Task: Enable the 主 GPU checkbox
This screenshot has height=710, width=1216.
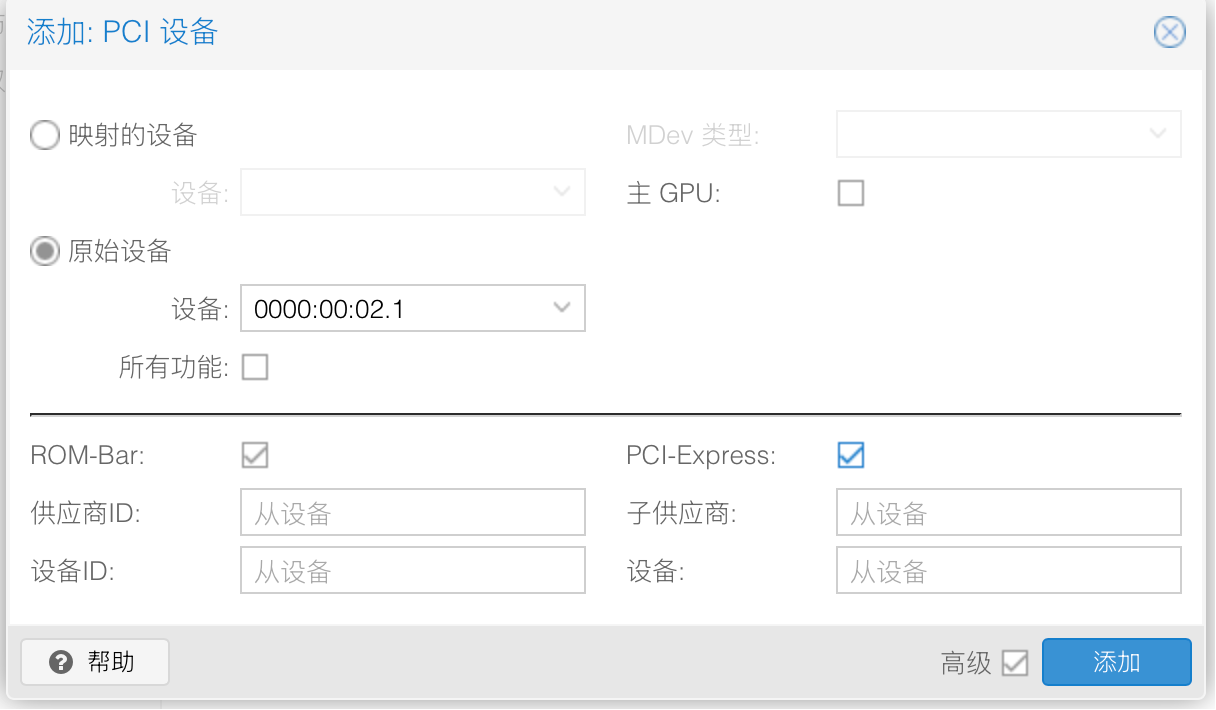Action: (x=850, y=193)
